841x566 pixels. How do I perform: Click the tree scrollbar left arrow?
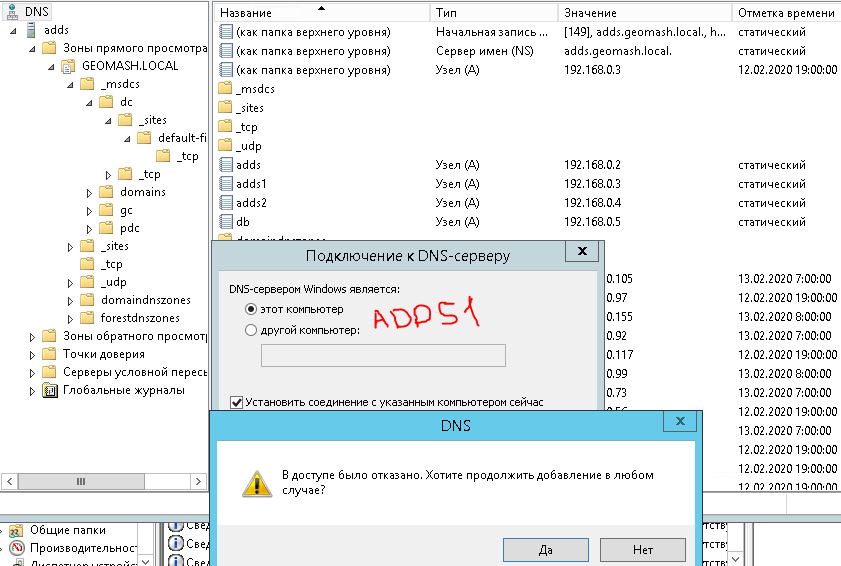pos(10,481)
